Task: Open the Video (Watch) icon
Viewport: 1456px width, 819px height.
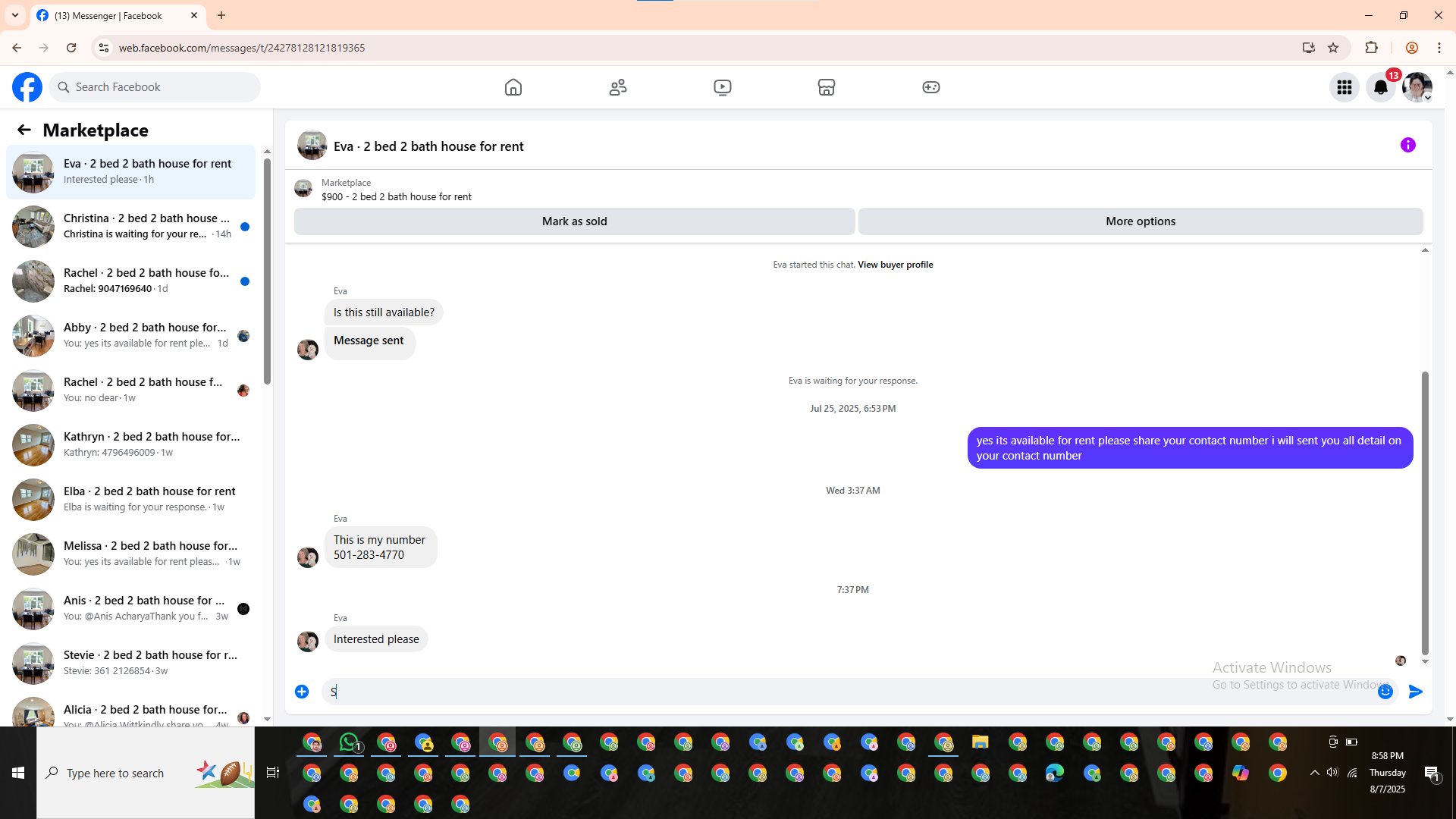Action: point(723,87)
